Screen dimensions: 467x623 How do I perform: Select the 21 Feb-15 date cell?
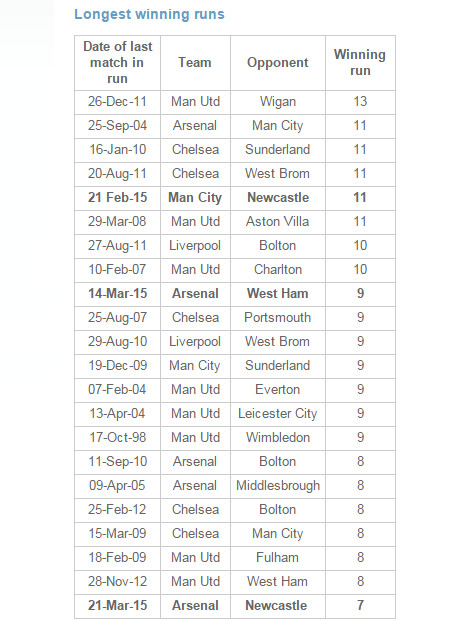(117, 197)
